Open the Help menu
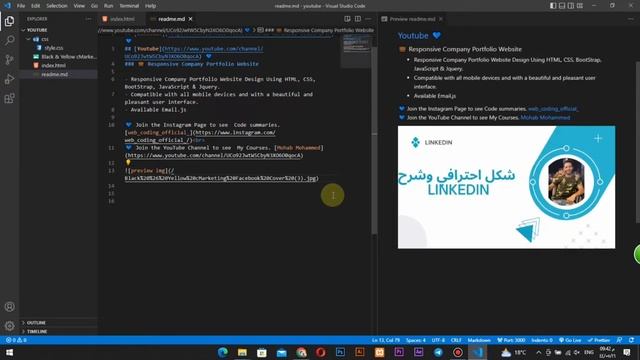The image size is (640, 360). coord(151,6)
